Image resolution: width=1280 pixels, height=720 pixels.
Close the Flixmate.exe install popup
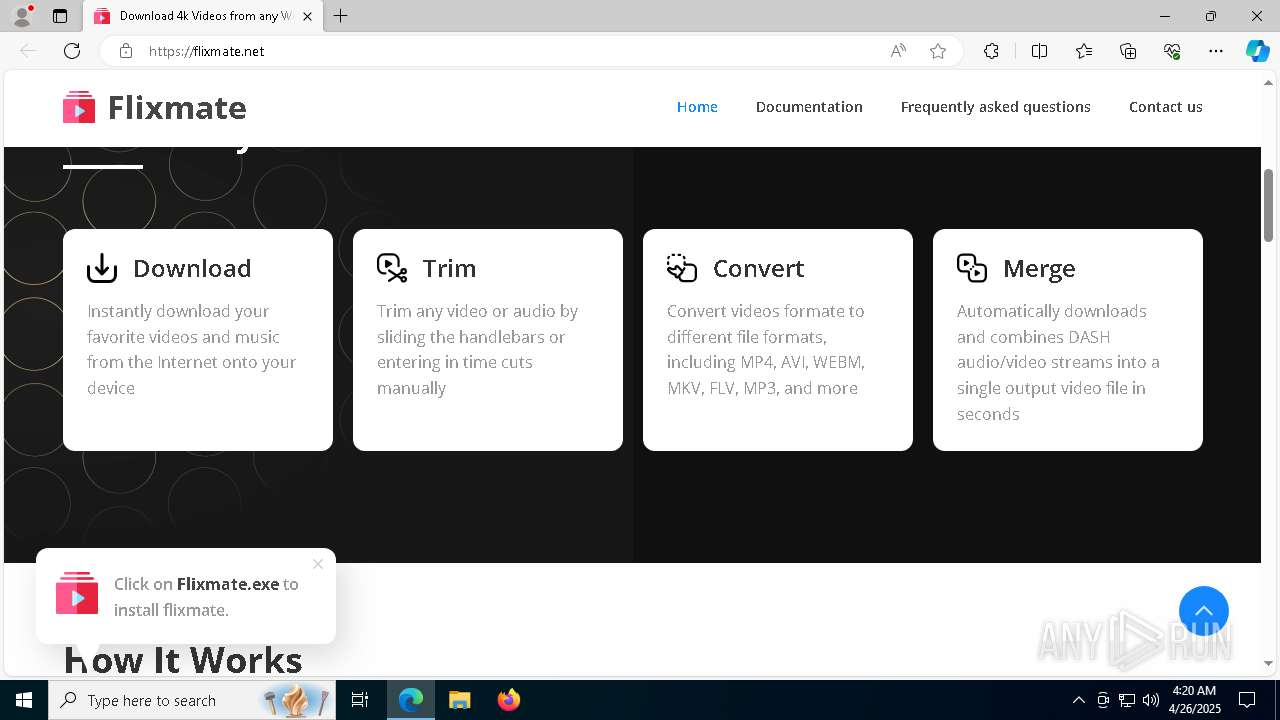point(318,564)
